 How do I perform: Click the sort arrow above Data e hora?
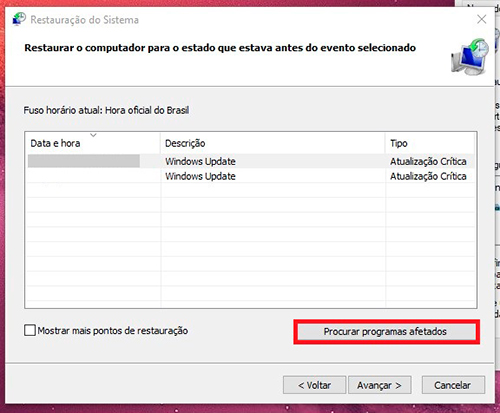tap(93, 135)
